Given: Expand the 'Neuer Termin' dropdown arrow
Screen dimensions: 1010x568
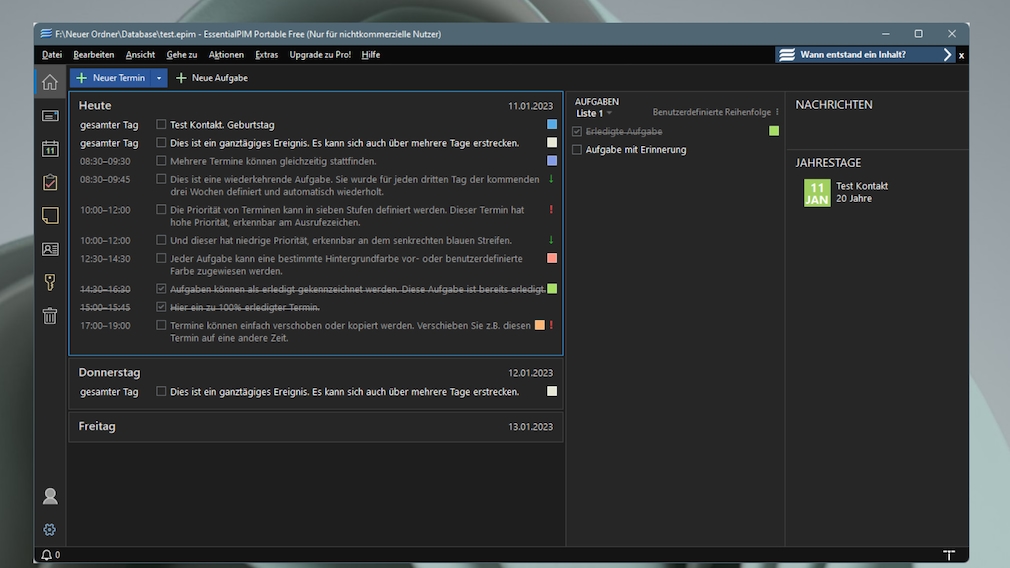Looking at the screenshot, I should click(158, 78).
